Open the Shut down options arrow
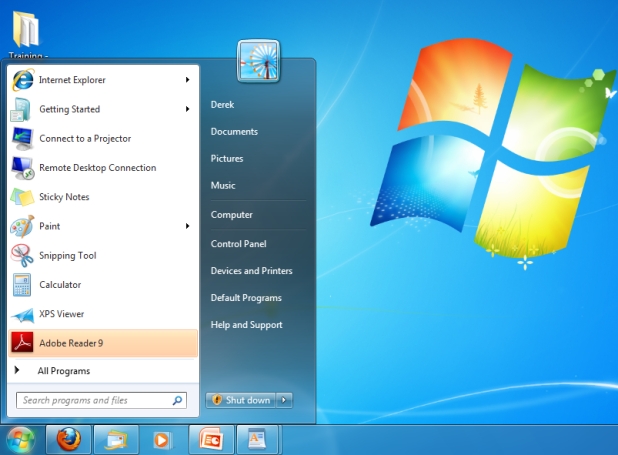 284,400
